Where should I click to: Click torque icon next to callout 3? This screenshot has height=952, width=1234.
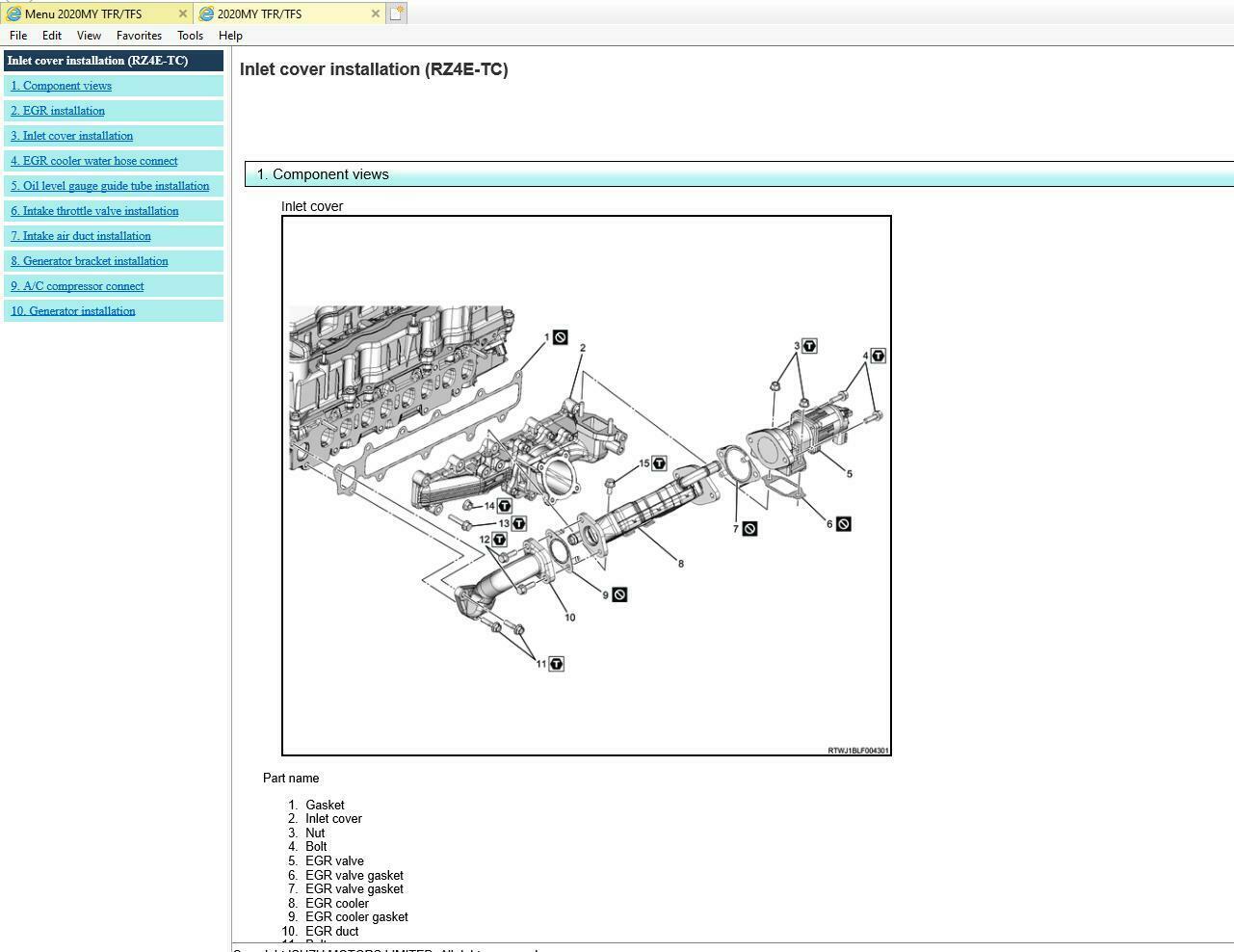pos(809,346)
